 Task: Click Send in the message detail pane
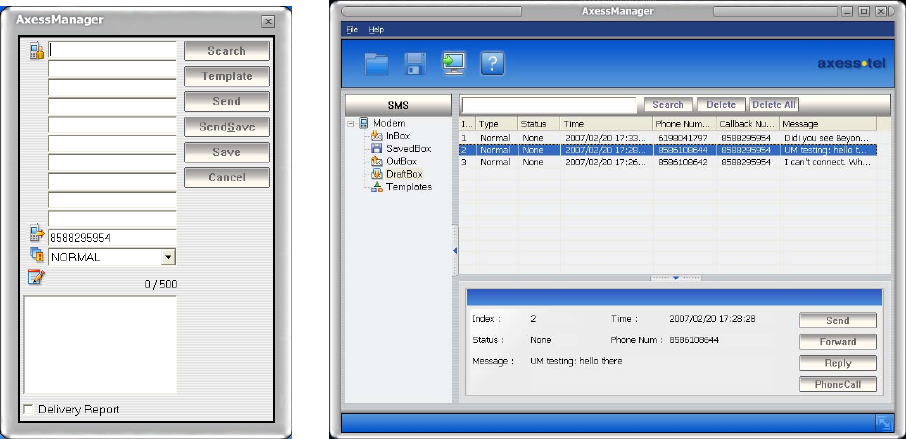tap(838, 321)
